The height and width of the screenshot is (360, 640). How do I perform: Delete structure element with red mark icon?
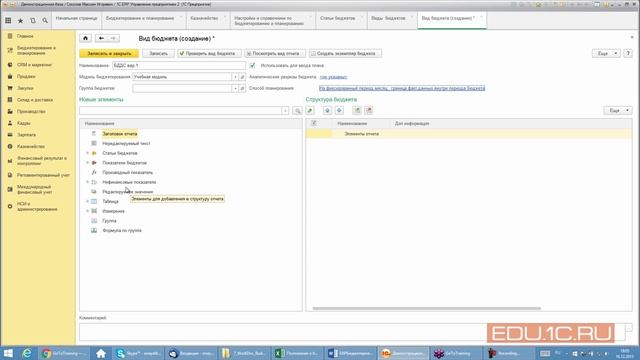(x=369, y=111)
